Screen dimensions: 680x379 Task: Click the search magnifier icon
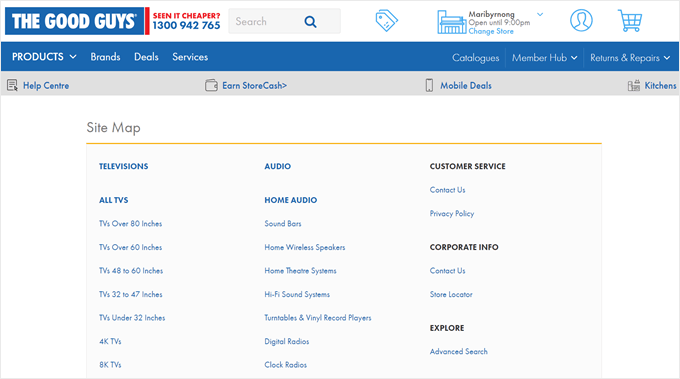(x=311, y=21)
